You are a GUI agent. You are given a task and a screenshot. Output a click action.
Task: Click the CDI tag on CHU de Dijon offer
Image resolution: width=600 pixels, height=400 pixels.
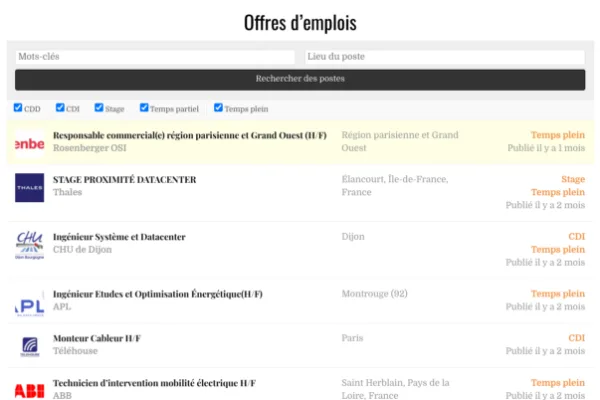[576, 237]
